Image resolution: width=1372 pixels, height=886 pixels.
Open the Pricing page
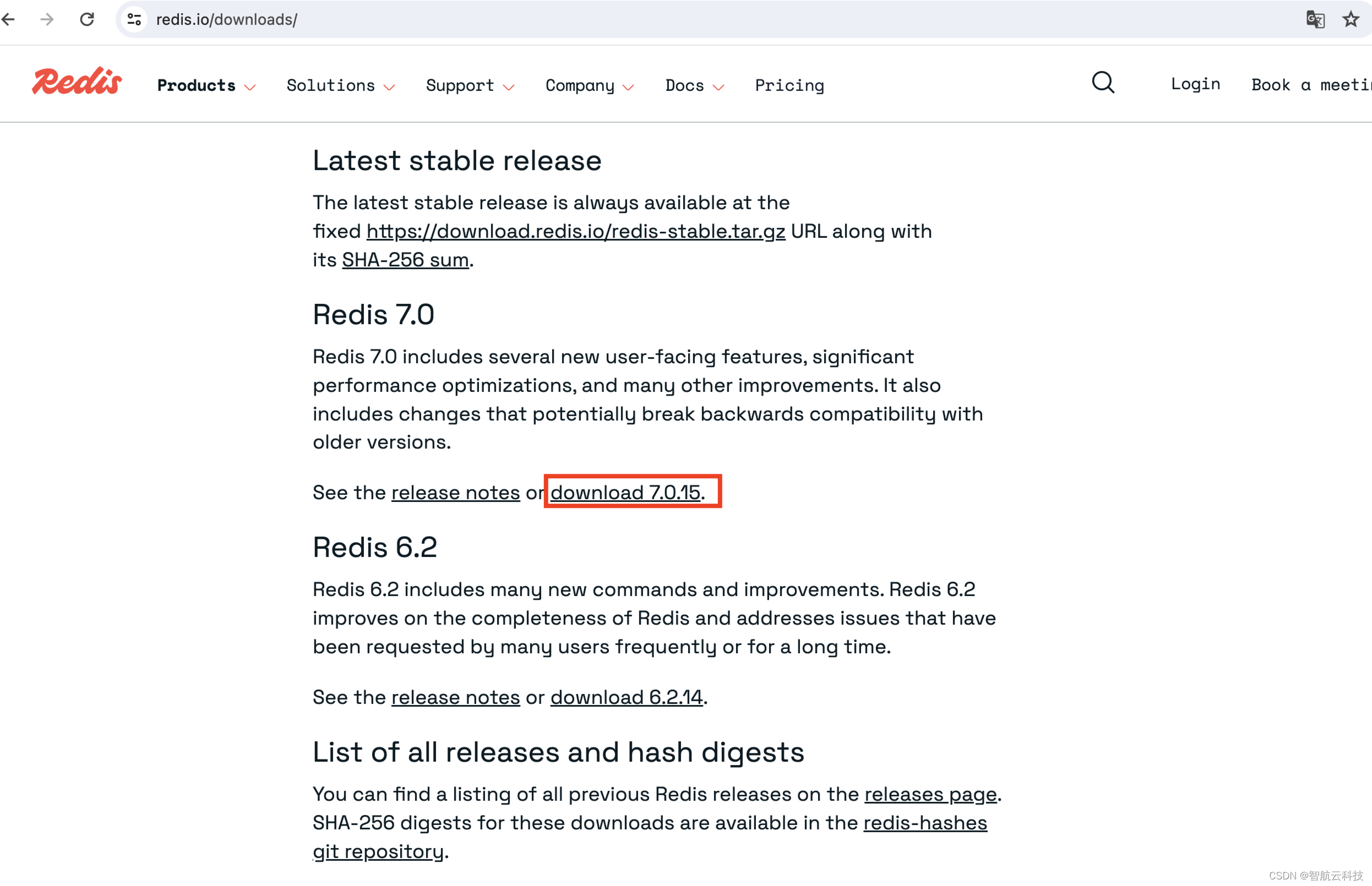pyautogui.click(x=790, y=85)
